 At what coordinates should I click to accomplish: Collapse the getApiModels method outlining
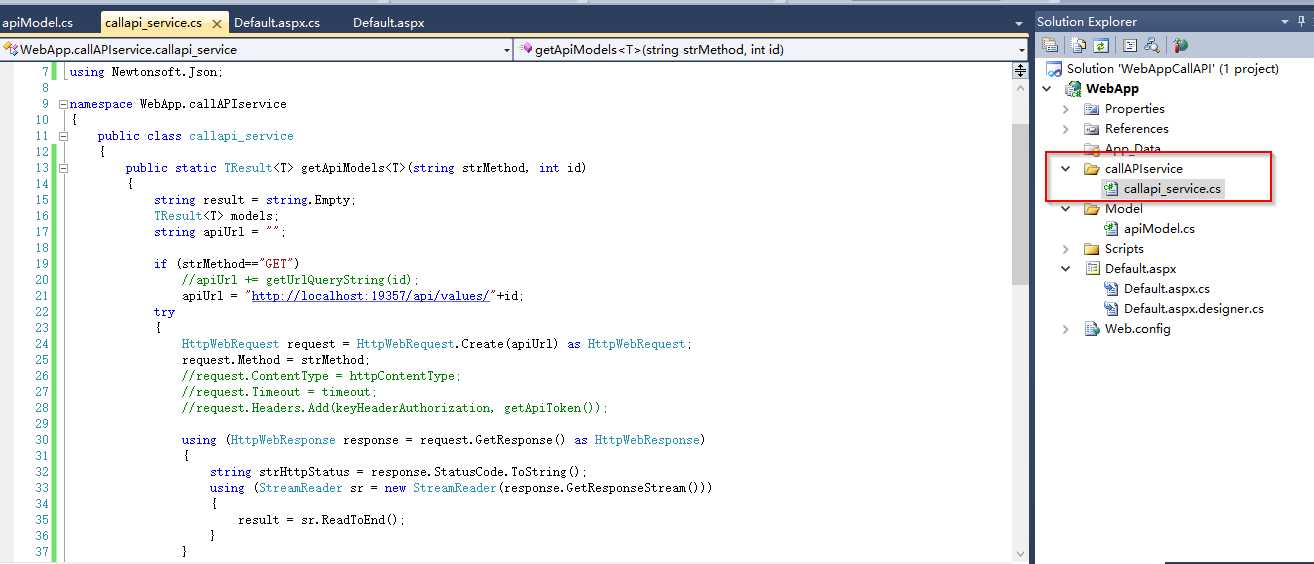point(63,168)
